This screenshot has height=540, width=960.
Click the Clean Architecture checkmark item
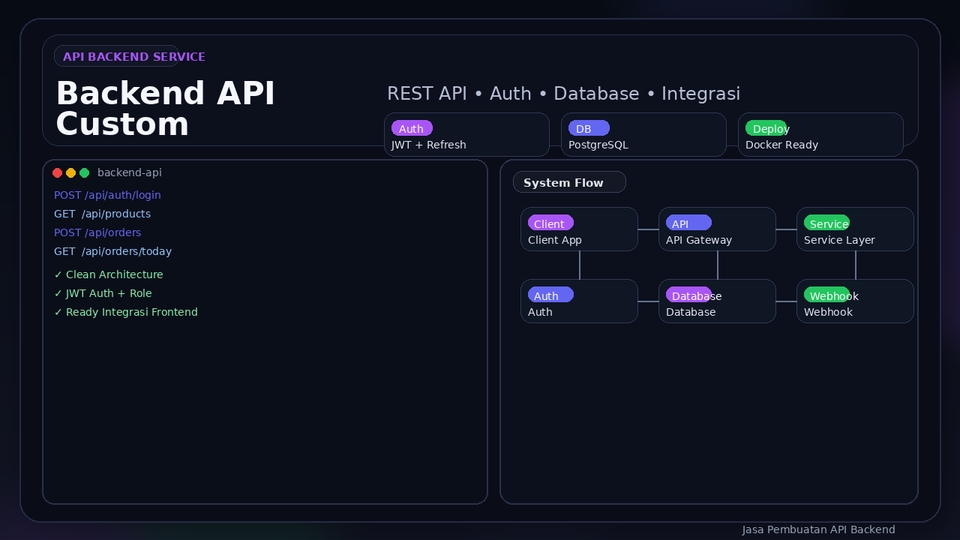click(108, 275)
